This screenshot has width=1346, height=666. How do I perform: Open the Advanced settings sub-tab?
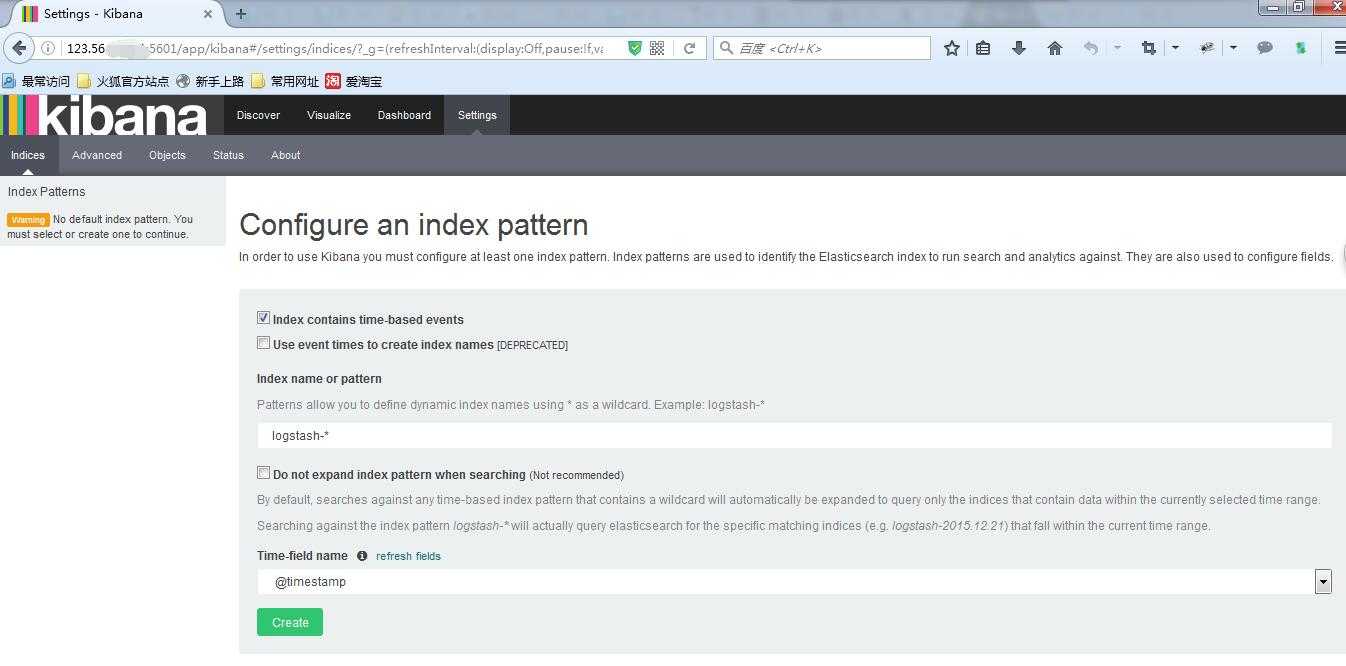click(97, 155)
